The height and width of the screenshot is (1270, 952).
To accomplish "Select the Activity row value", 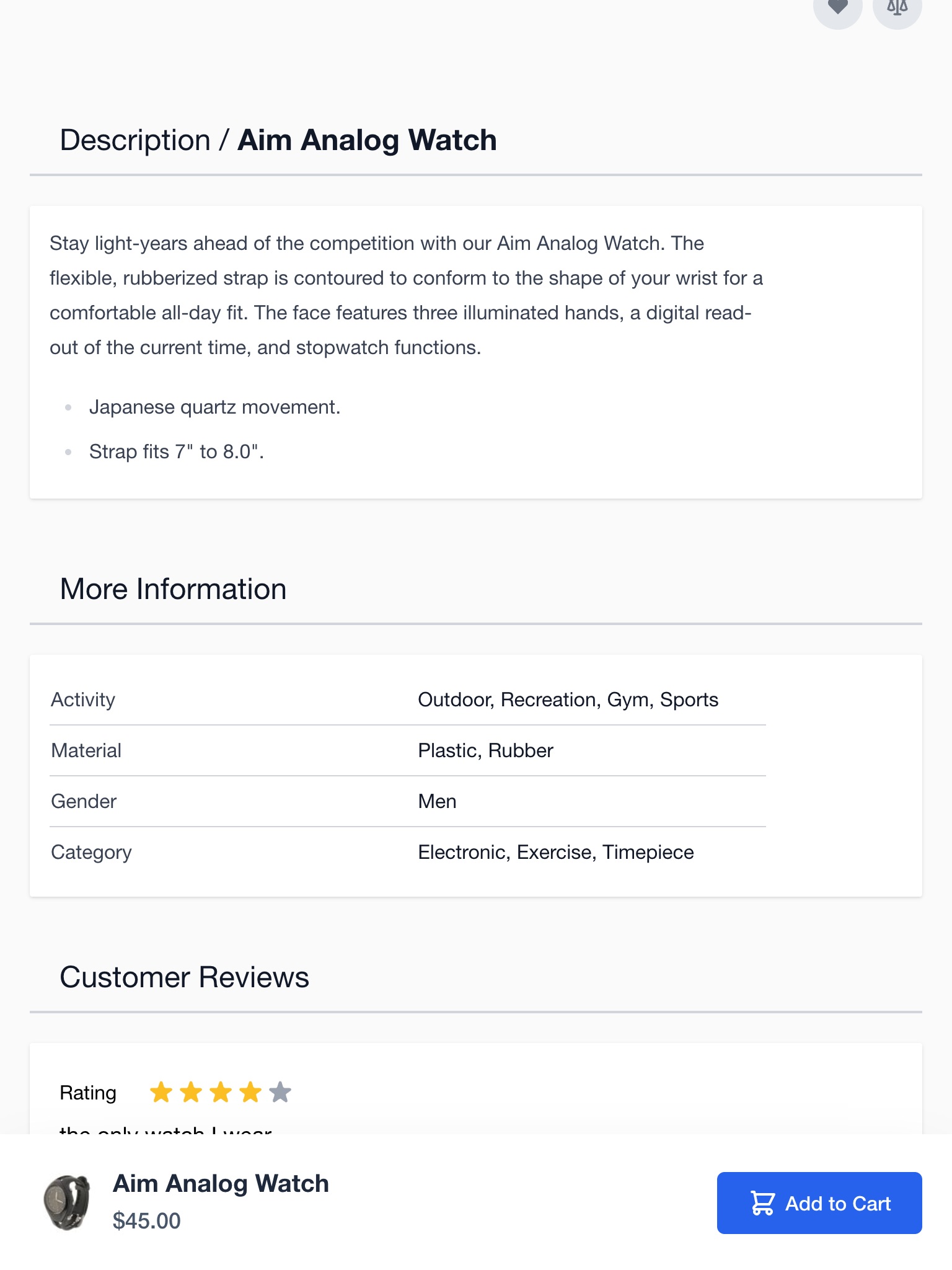I will [568, 699].
